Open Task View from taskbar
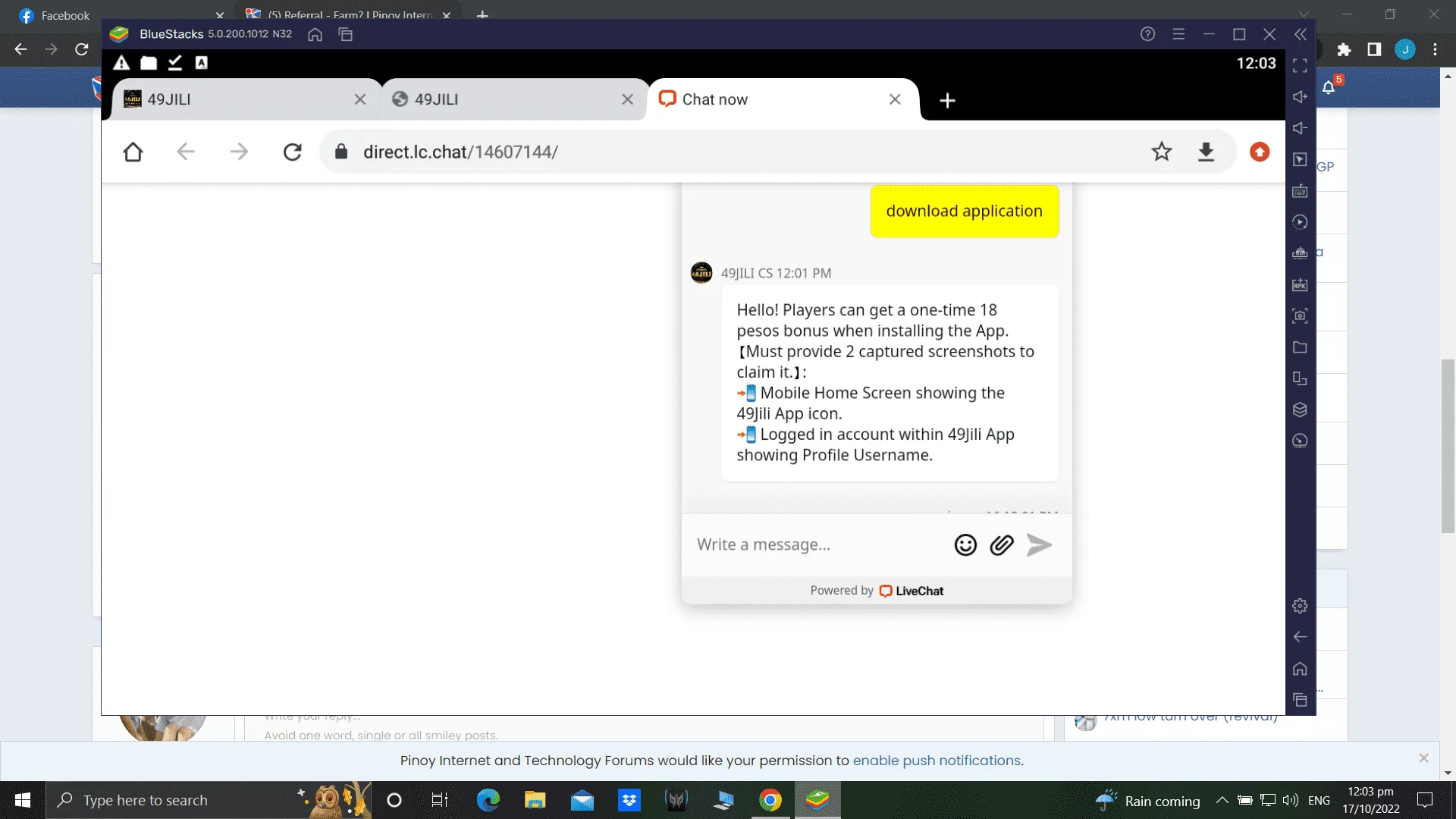1456x819 pixels. [x=440, y=800]
